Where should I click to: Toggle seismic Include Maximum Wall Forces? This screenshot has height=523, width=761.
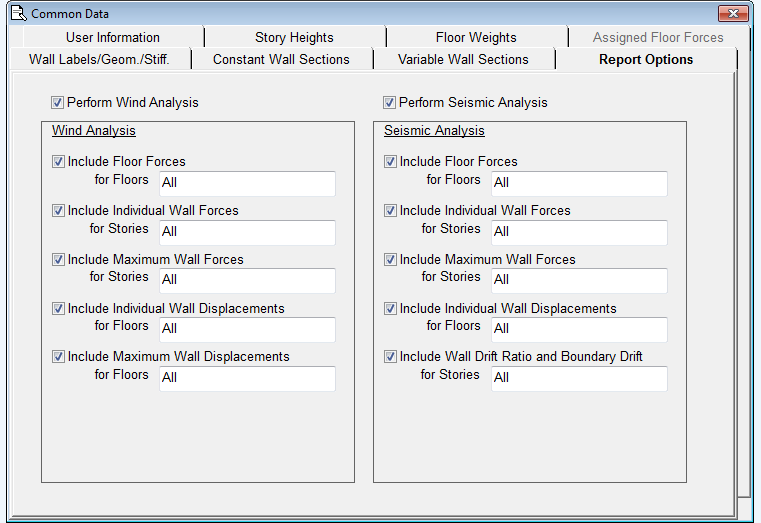click(x=391, y=259)
